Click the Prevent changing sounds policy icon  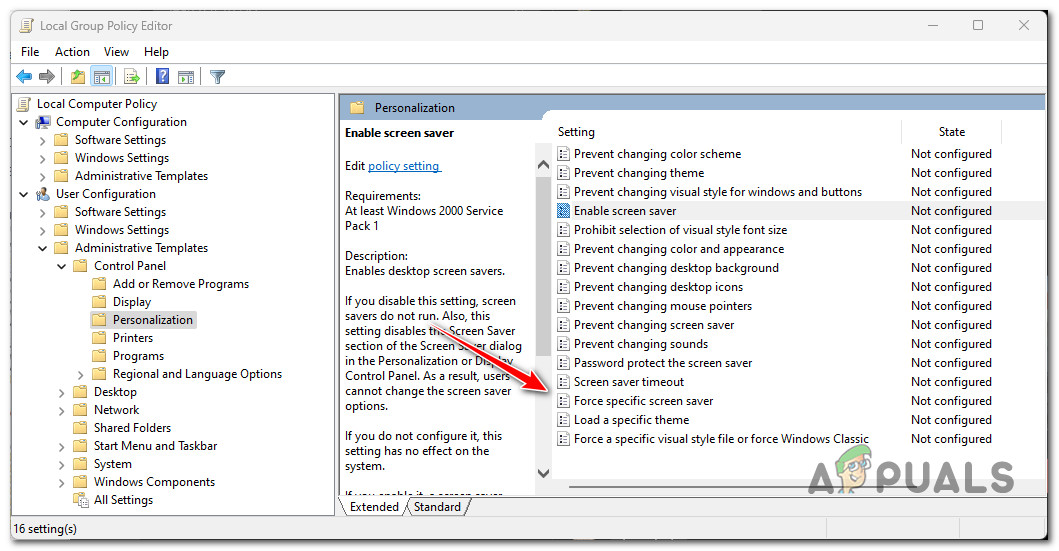(563, 344)
